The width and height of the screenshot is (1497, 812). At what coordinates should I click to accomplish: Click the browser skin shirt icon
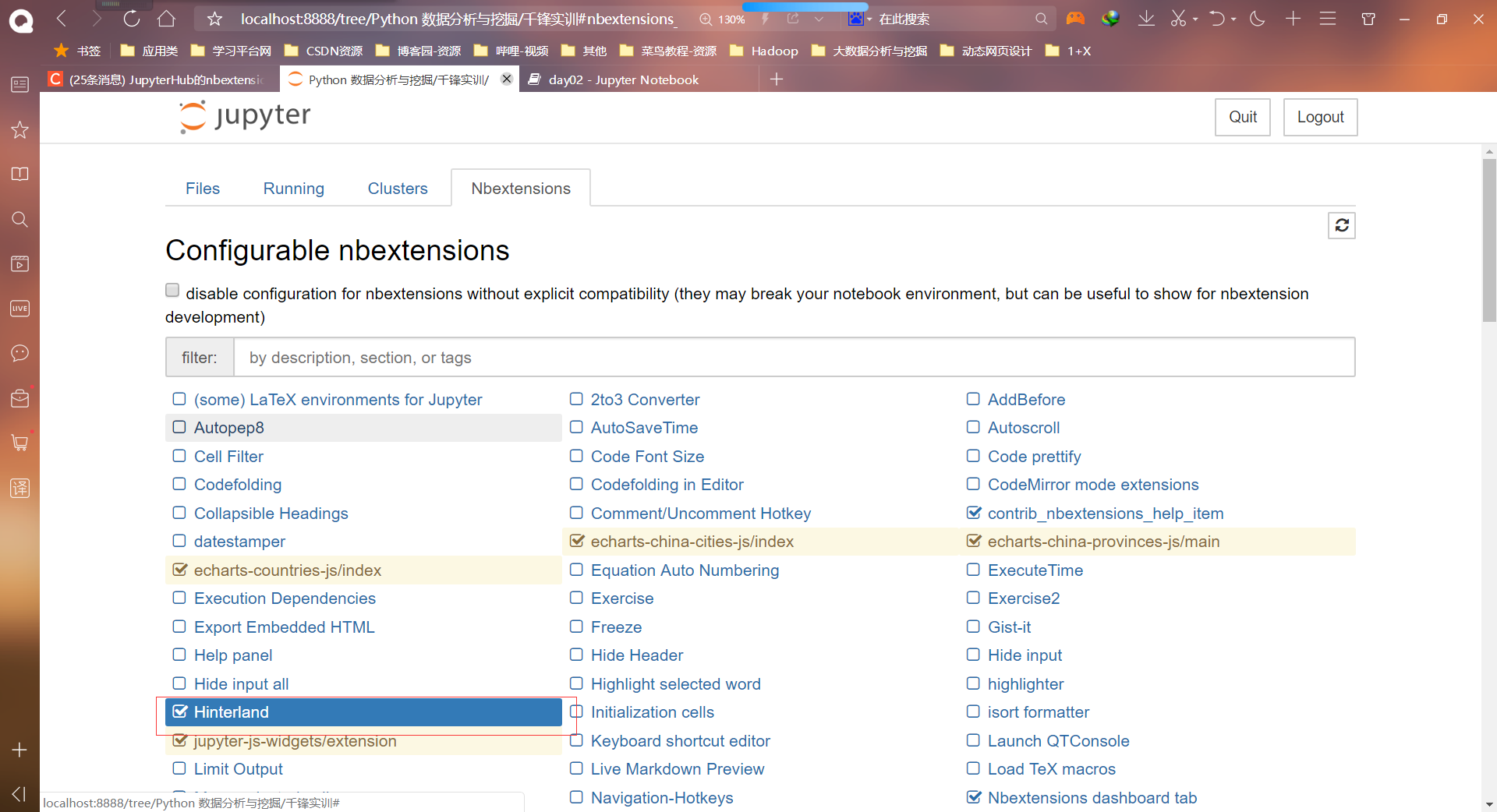(1368, 19)
